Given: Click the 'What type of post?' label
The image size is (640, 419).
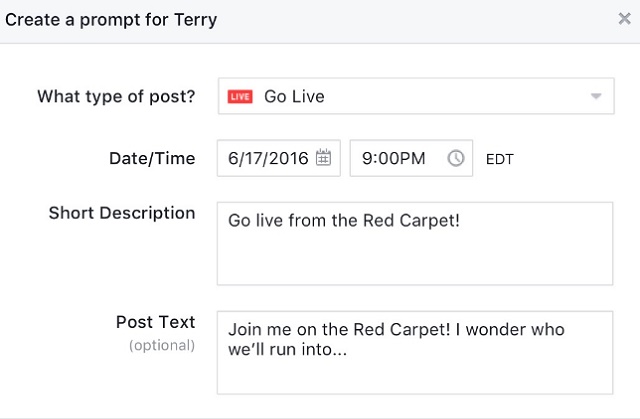Looking at the screenshot, I should click(x=116, y=97).
